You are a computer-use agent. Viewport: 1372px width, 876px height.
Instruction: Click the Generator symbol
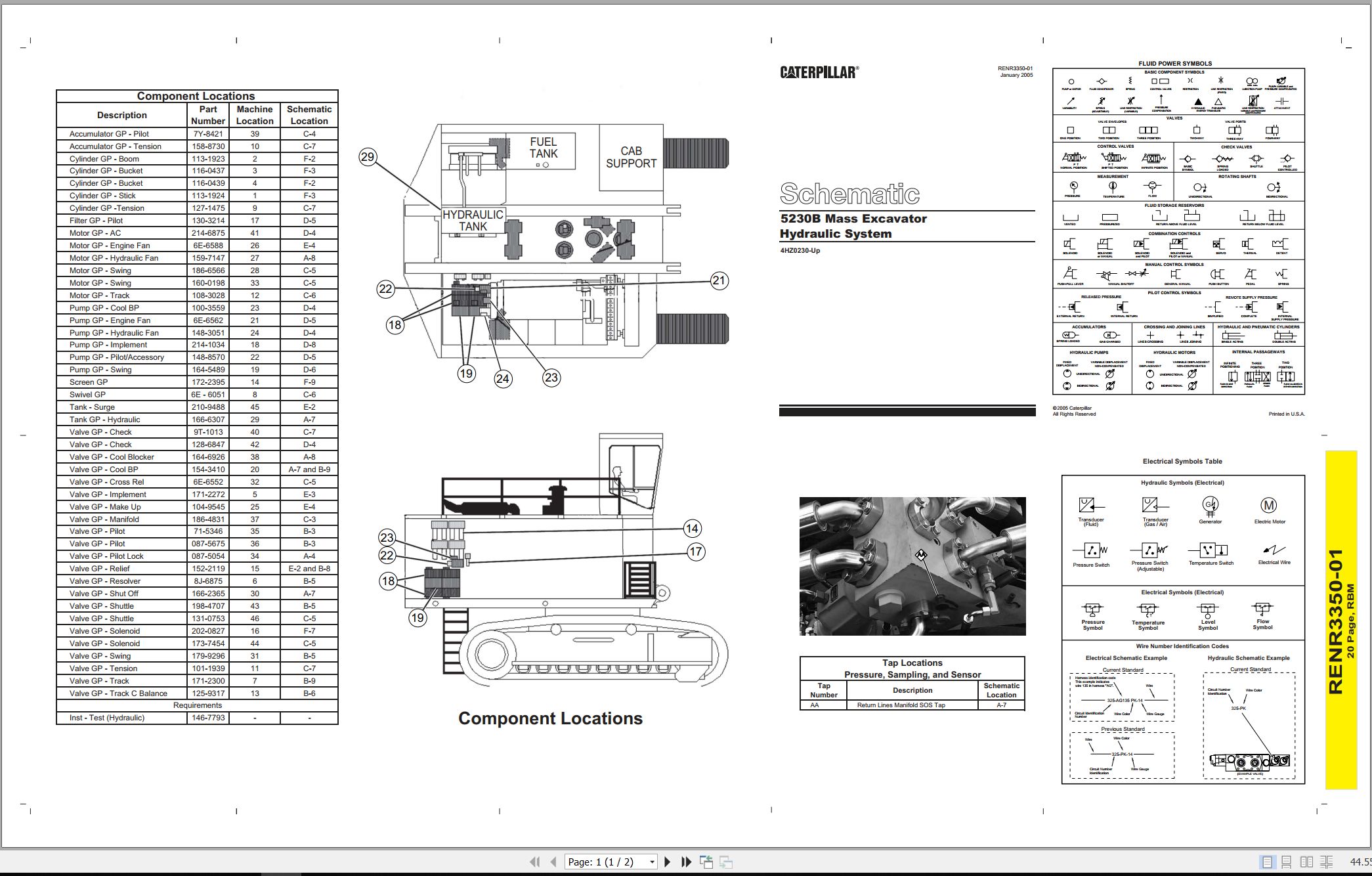(1211, 505)
